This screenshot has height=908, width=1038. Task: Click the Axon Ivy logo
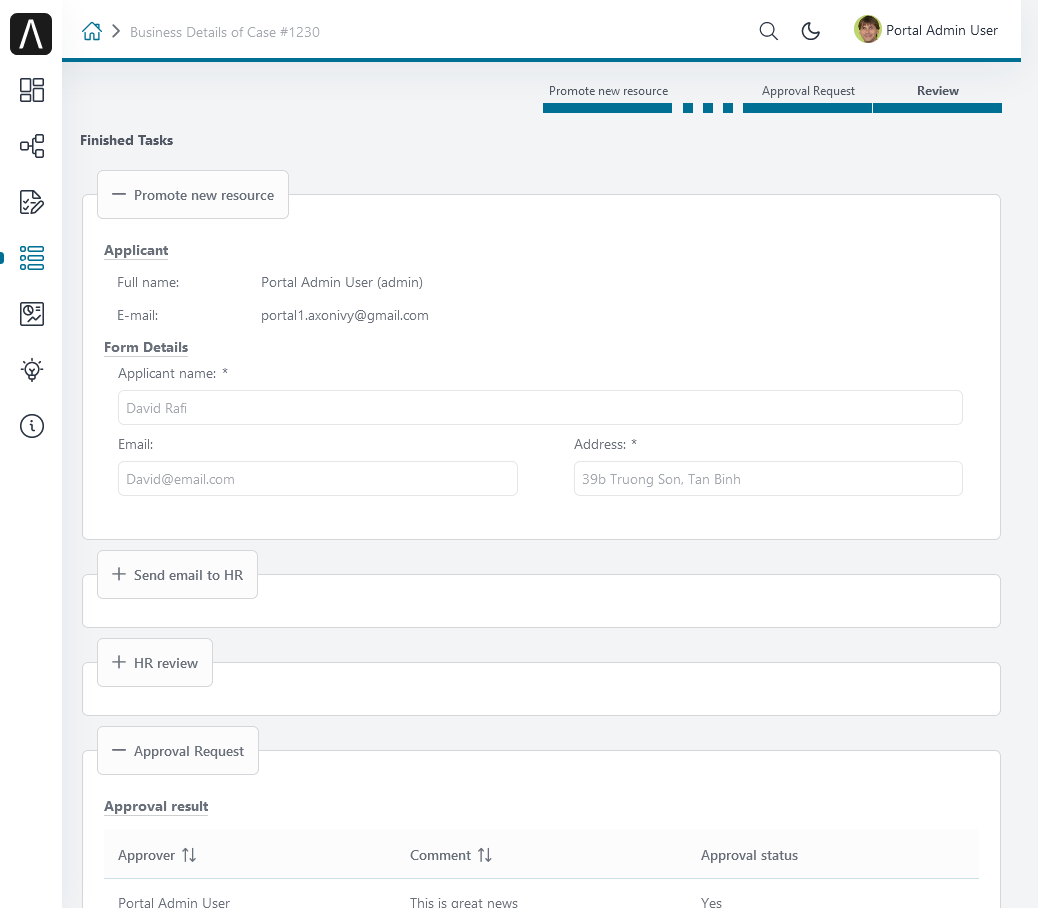[31, 34]
